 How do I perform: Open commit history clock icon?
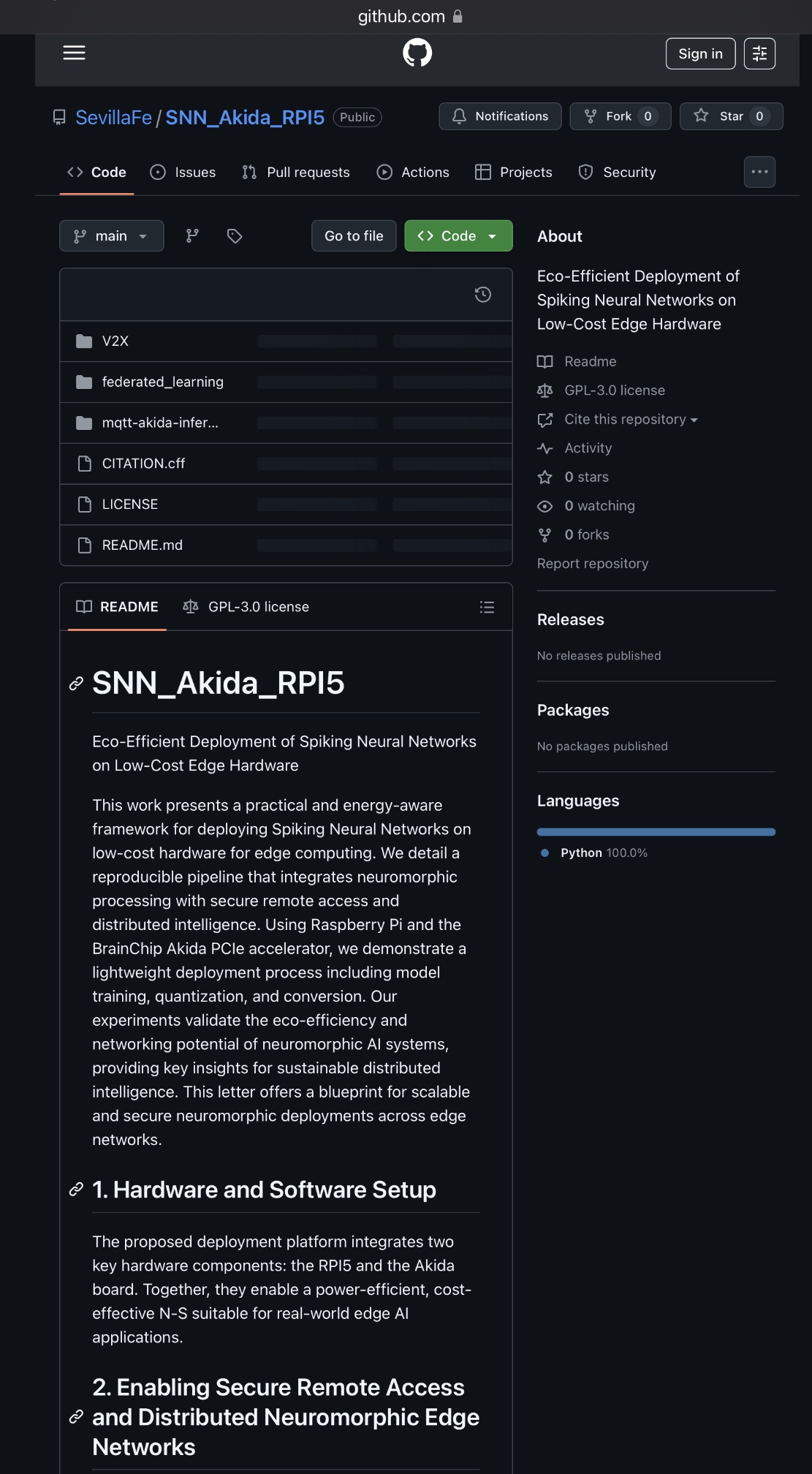pos(482,295)
